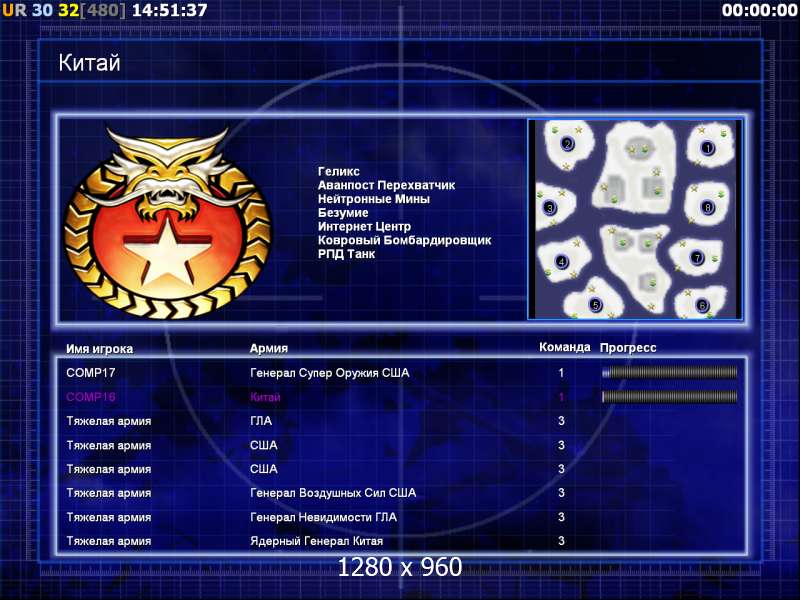Click 'Нейтронные Мины' in the list
Viewport: 800px width, 600px height.
point(373,199)
